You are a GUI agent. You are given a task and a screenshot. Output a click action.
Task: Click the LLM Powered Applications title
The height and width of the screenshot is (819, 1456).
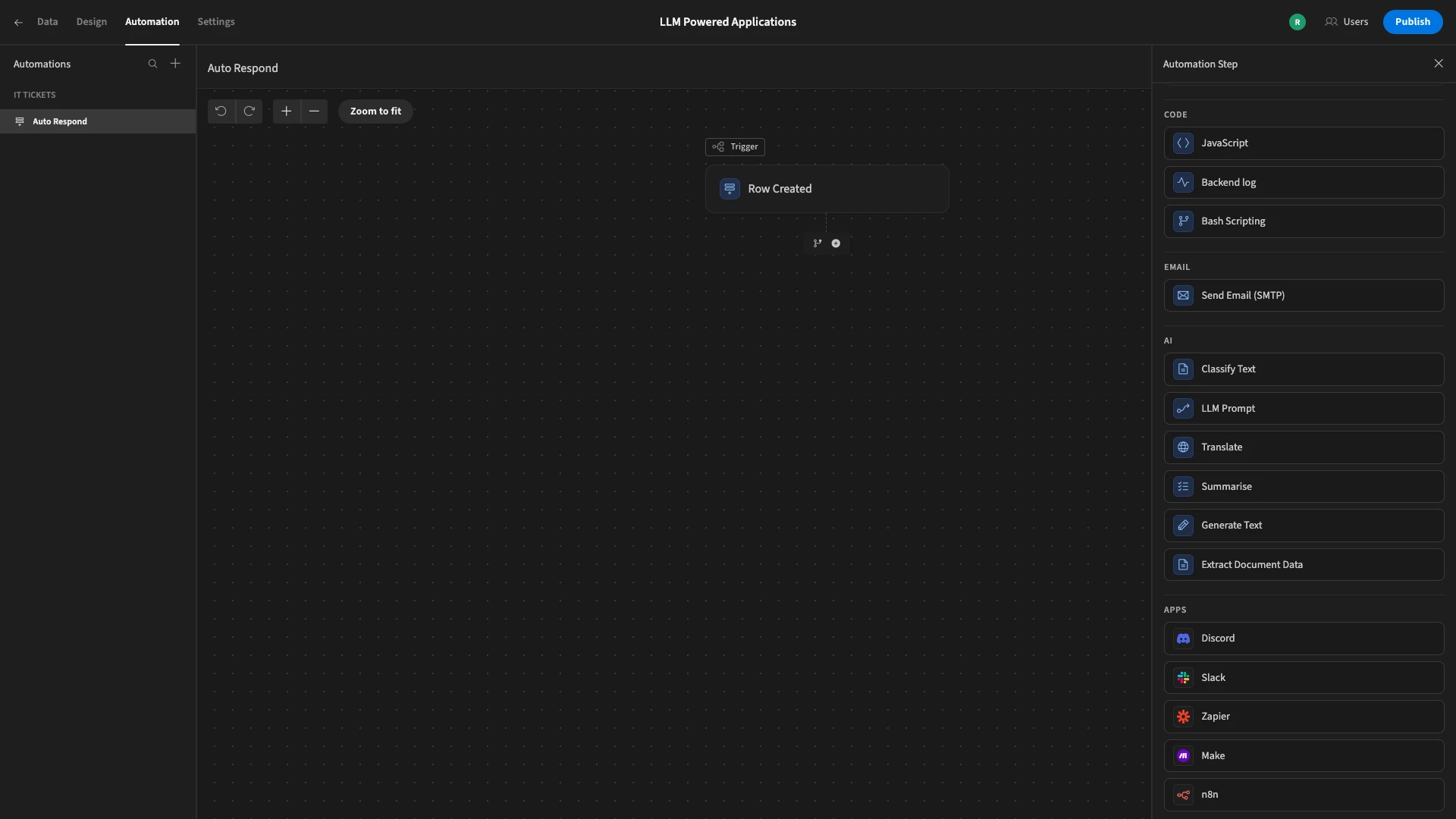[x=728, y=22]
